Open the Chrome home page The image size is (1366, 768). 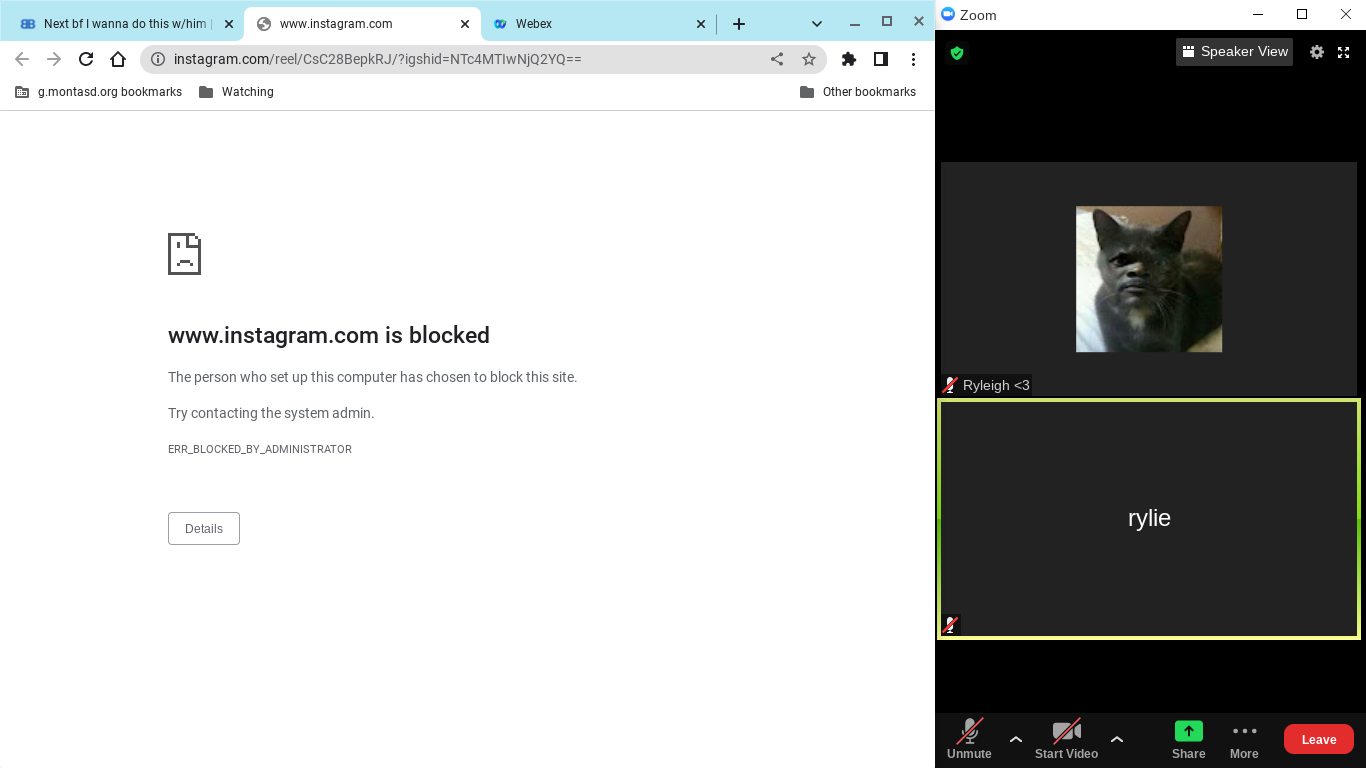tap(118, 59)
